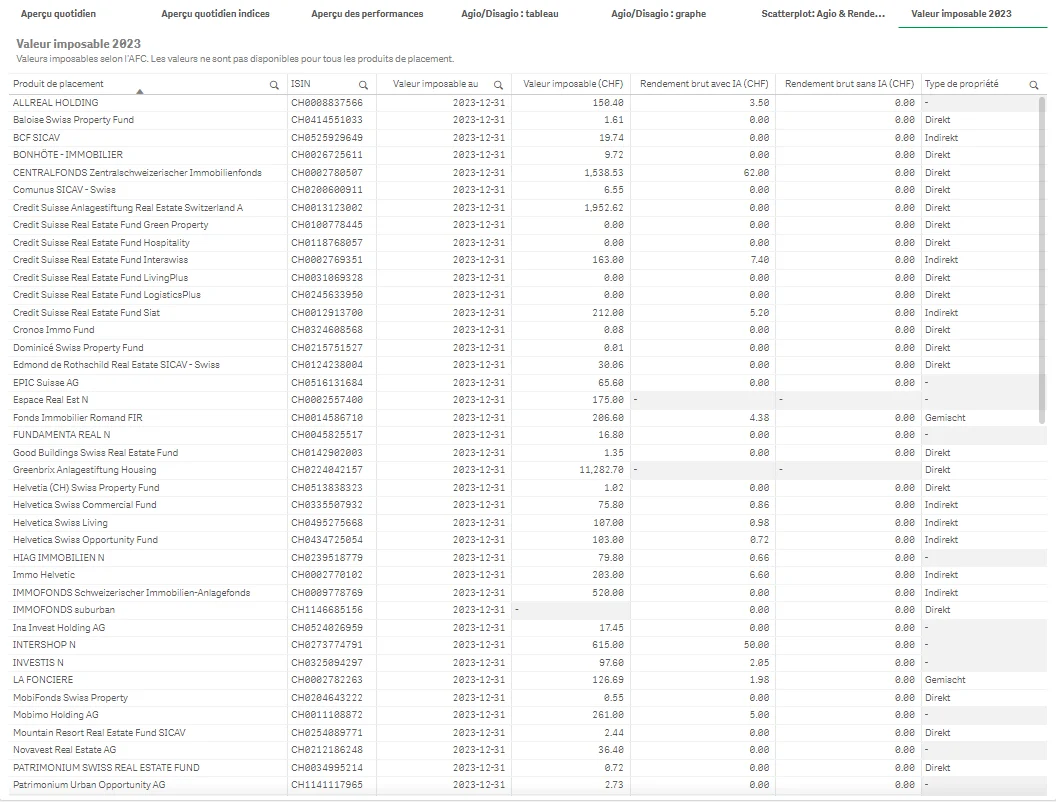Toggle the Produit de placement sort arrow
The width and height of the screenshot is (1056, 802).
tap(139, 91)
